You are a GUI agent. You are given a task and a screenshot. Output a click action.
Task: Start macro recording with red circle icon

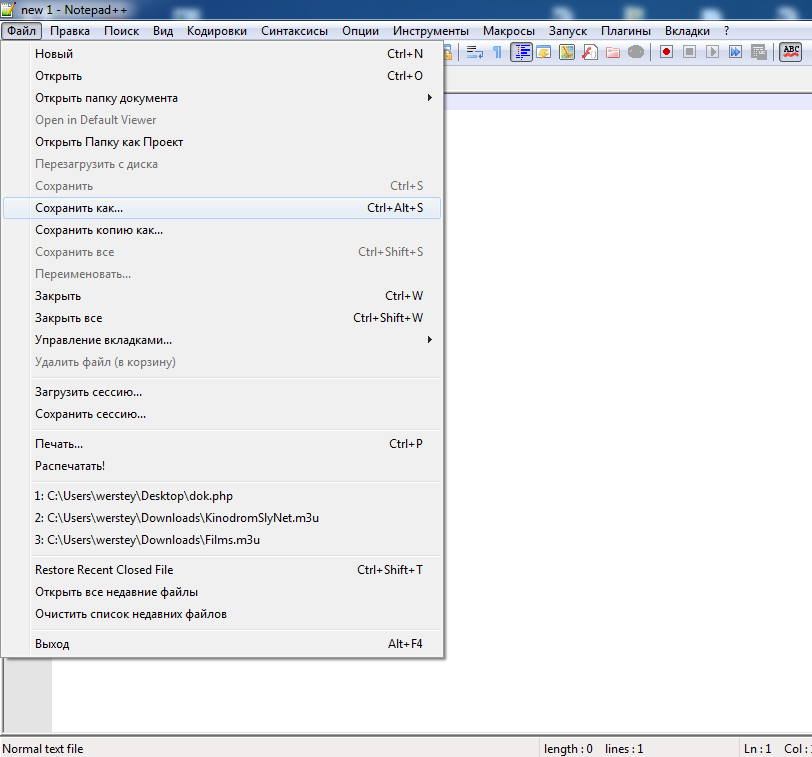click(x=667, y=52)
